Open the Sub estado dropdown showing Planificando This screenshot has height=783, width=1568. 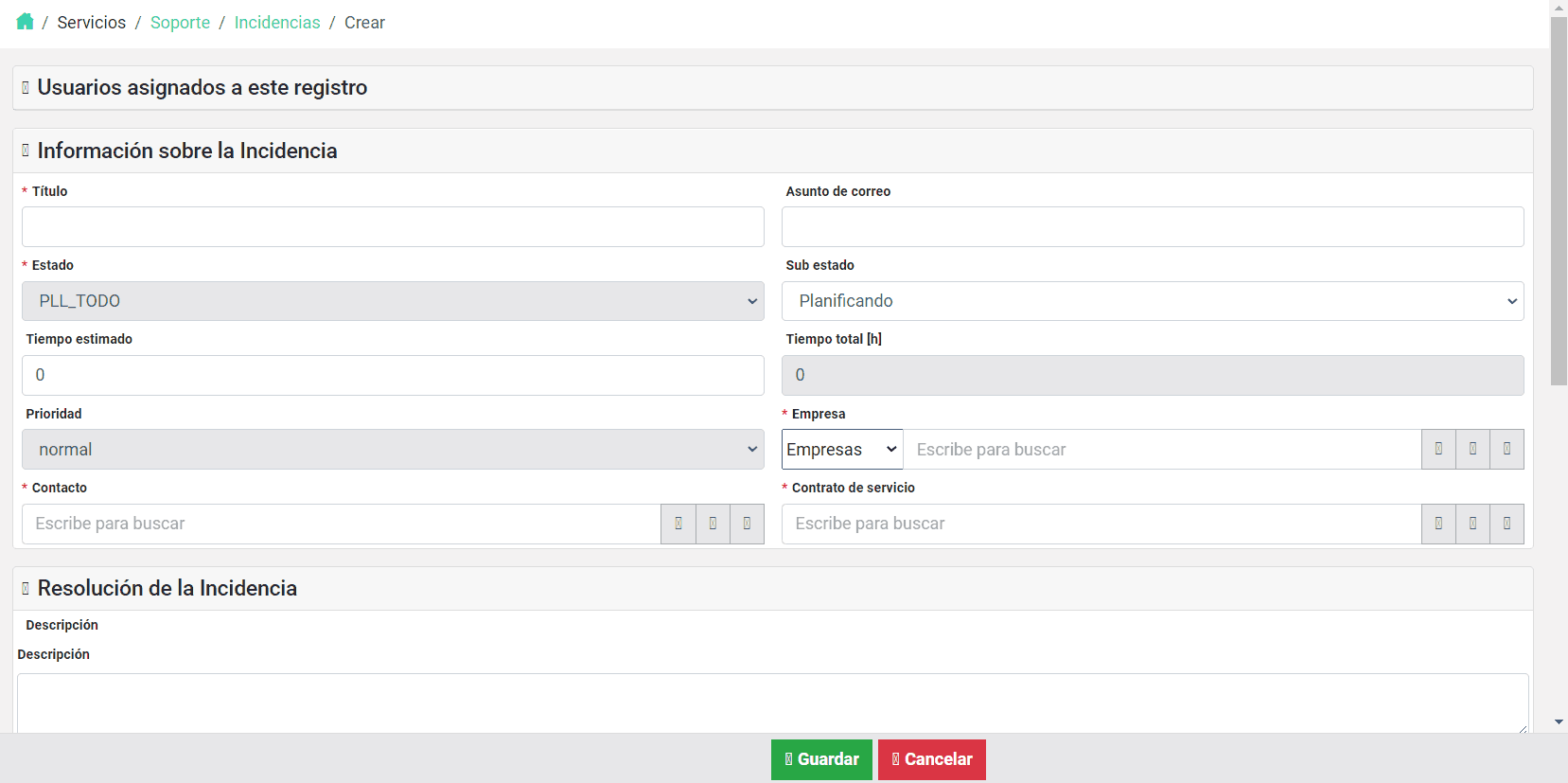(x=1152, y=301)
